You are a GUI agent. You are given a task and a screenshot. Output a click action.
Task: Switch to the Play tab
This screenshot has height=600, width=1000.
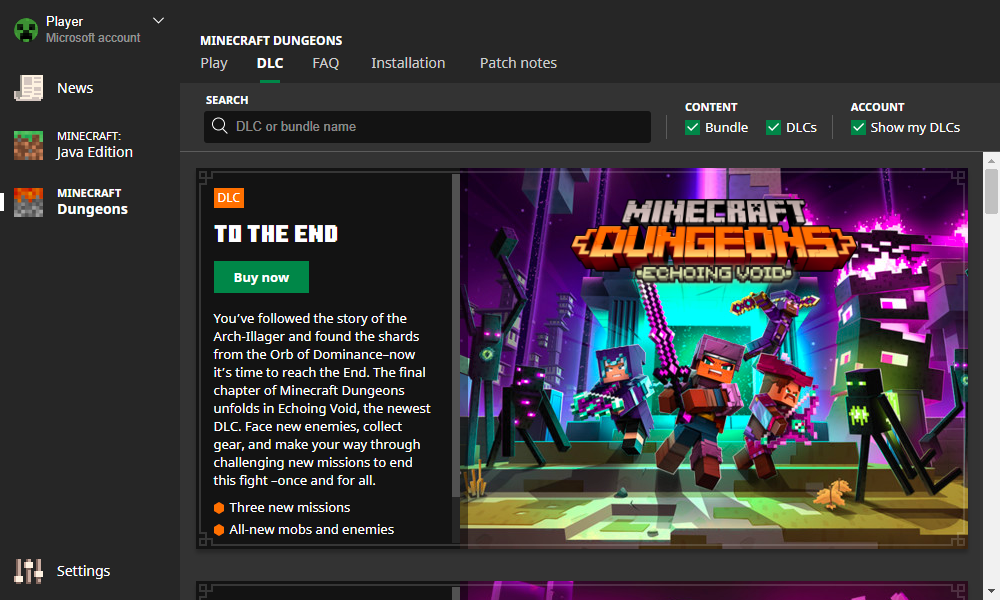[x=214, y=63]
